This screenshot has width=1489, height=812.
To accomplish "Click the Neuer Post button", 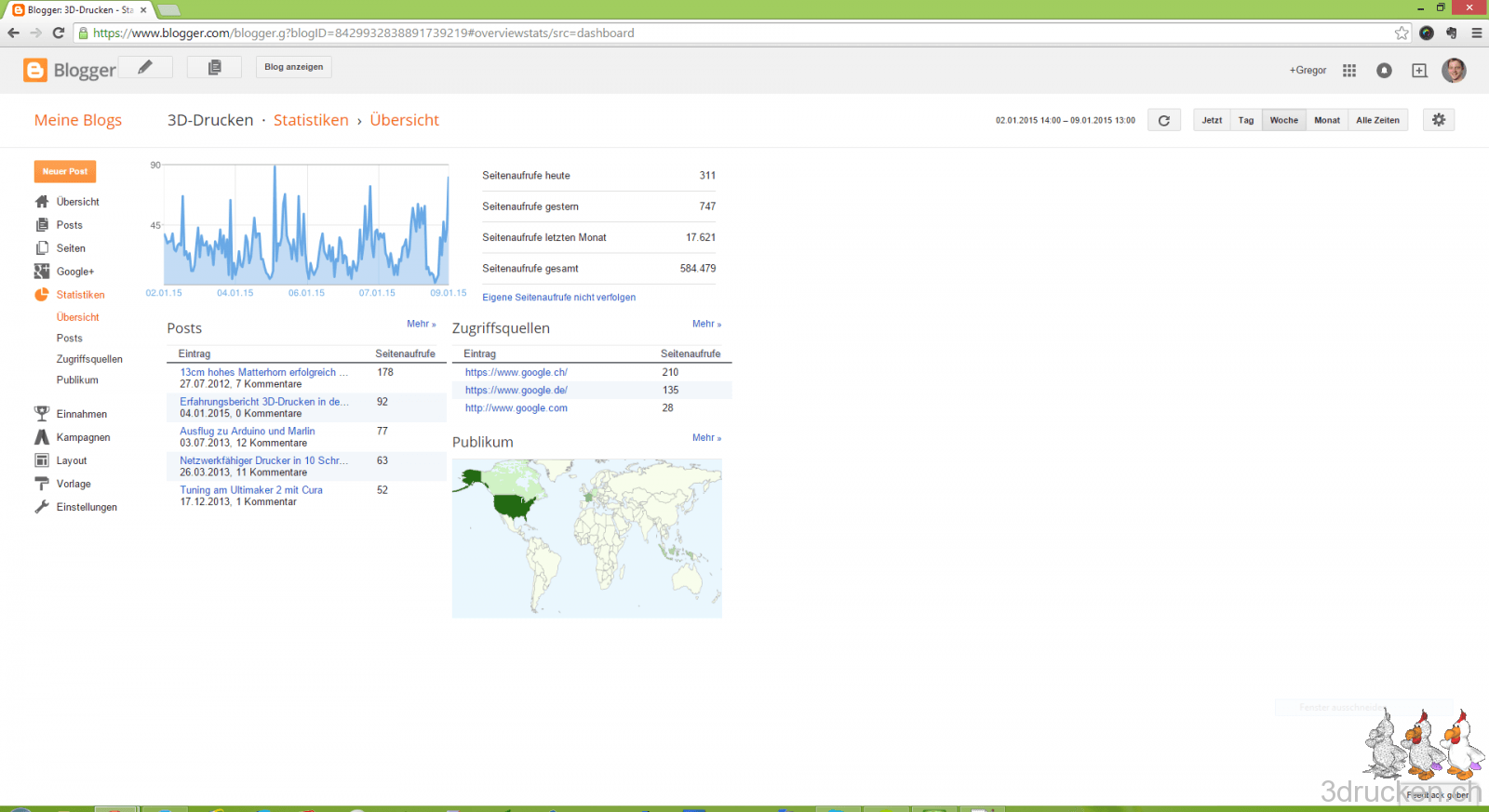I will click(65, 171).
